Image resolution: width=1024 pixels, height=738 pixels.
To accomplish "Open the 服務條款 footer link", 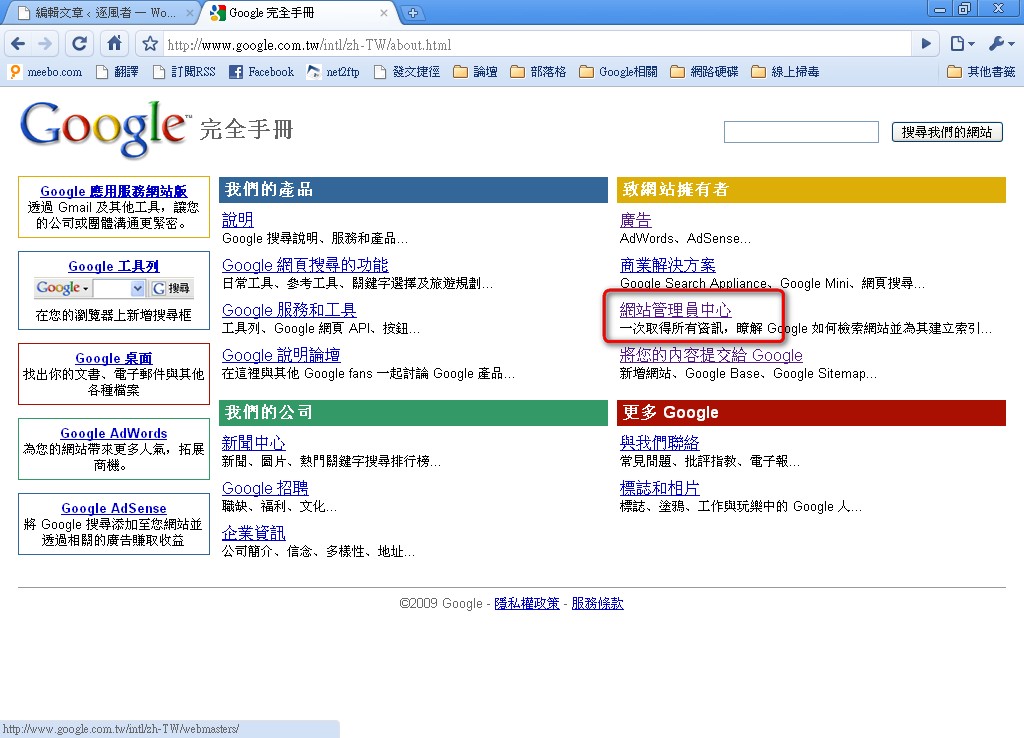I will (x=598, y=603).
